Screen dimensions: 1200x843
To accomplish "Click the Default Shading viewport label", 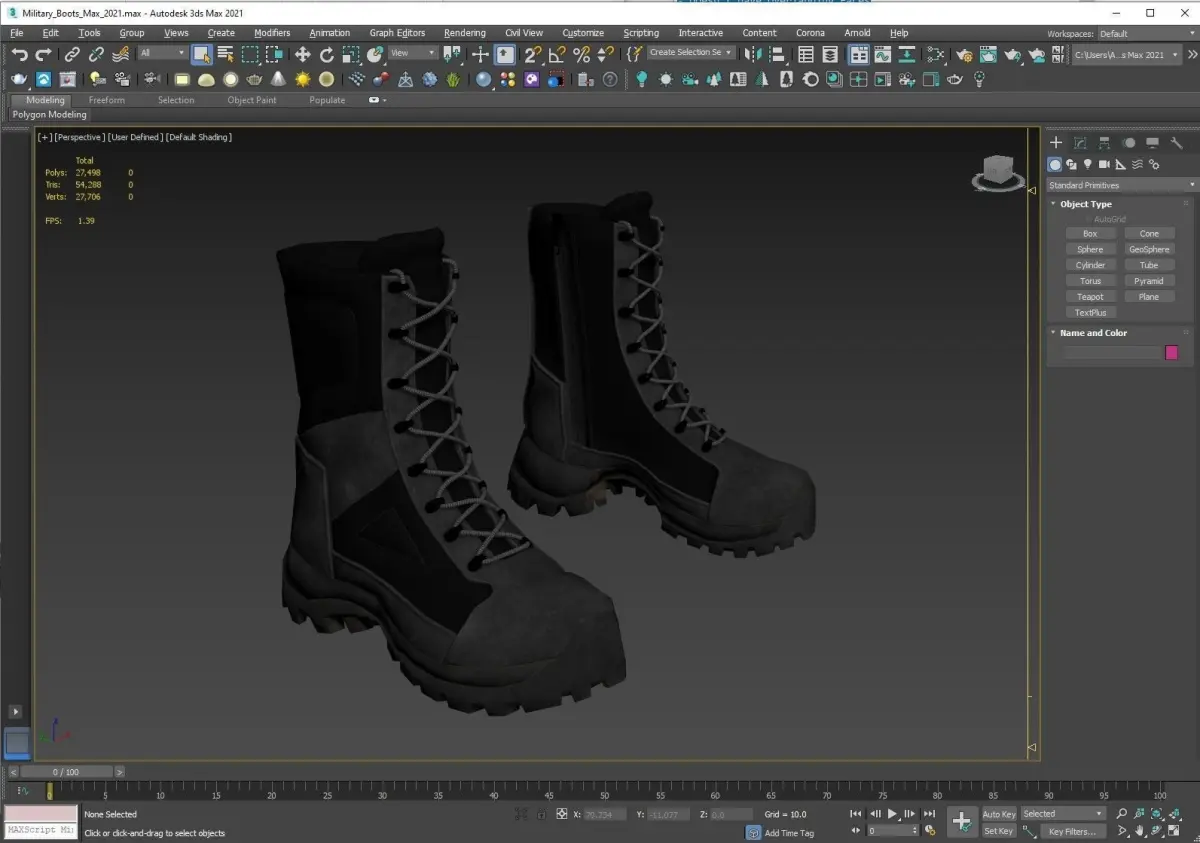I will pos(199,137).
